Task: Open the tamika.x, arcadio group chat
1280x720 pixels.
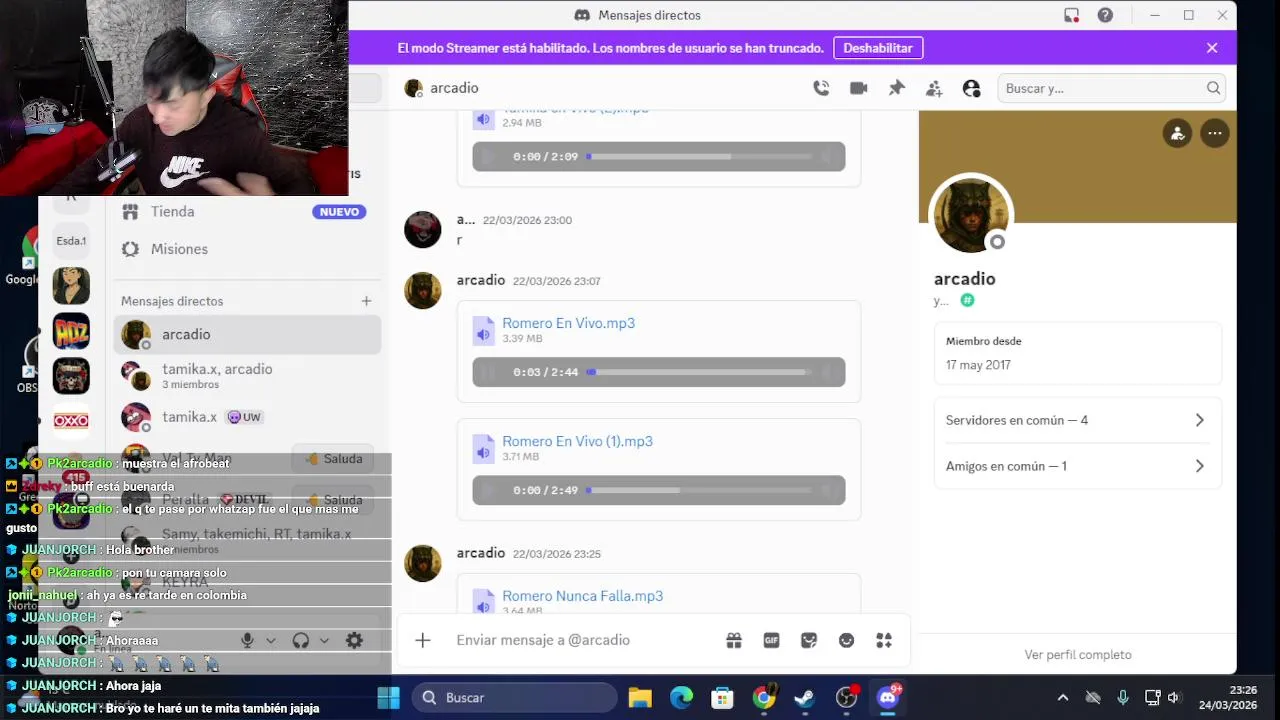Action: [x=247, y=376]
